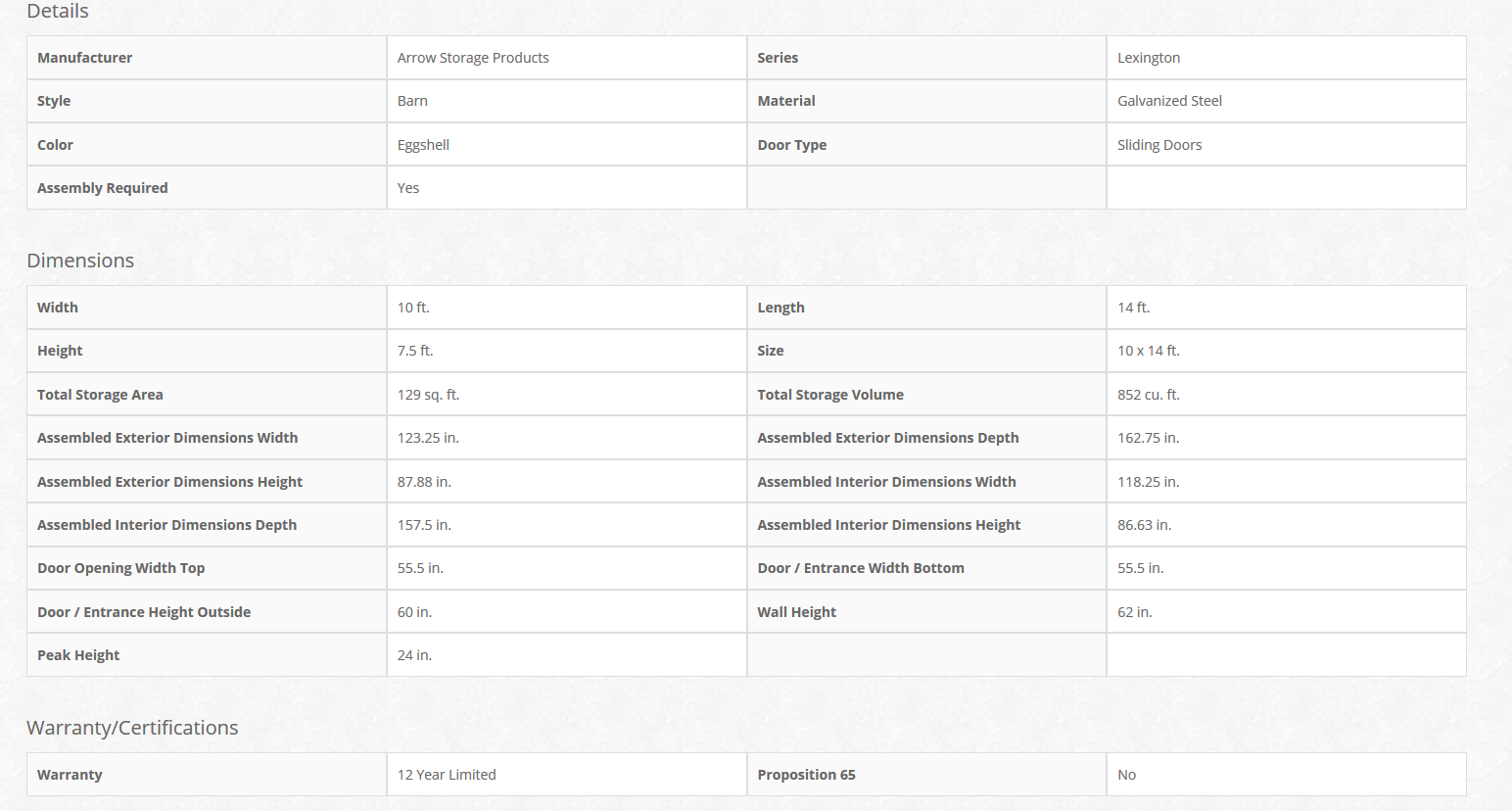Click the 162.75 in. value
Viewport: 1512px width, 811px height.
click(x=1148, y=438)
